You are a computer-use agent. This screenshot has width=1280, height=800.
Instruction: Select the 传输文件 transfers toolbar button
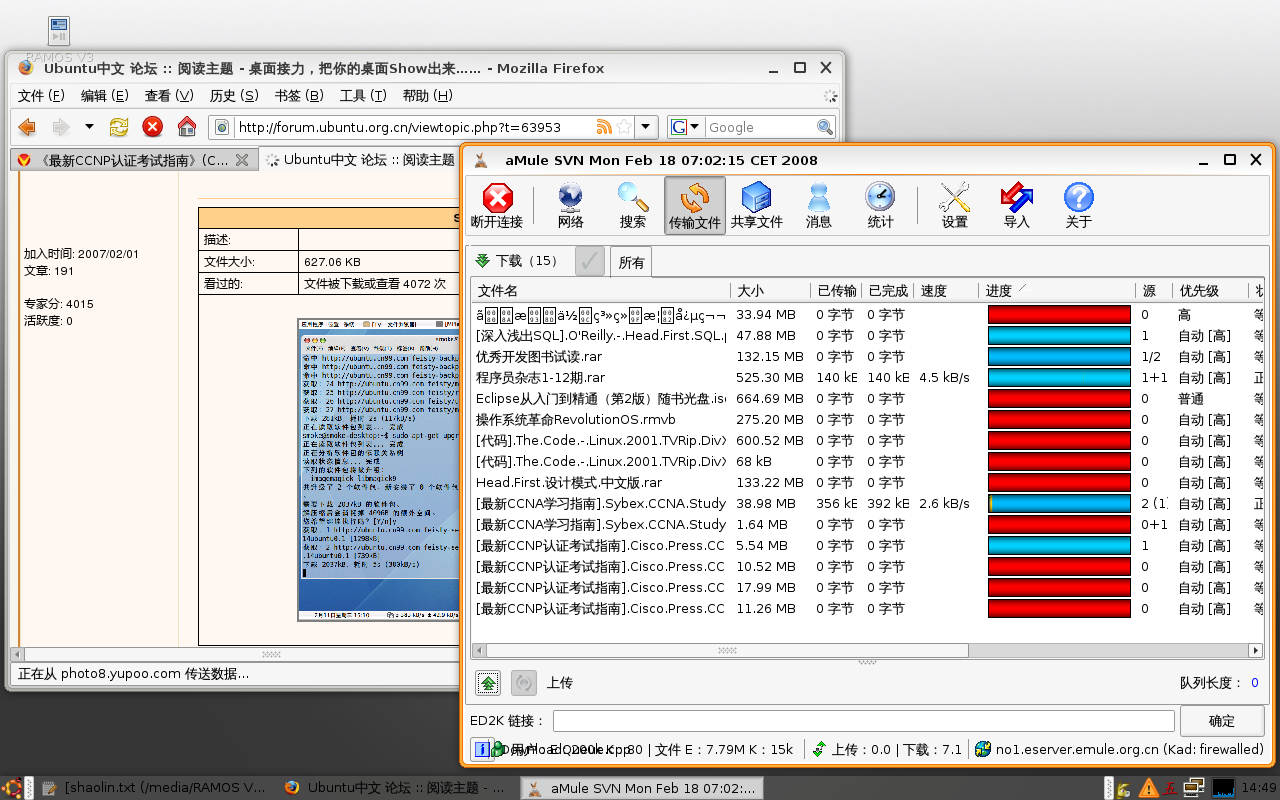pos(694,207)
